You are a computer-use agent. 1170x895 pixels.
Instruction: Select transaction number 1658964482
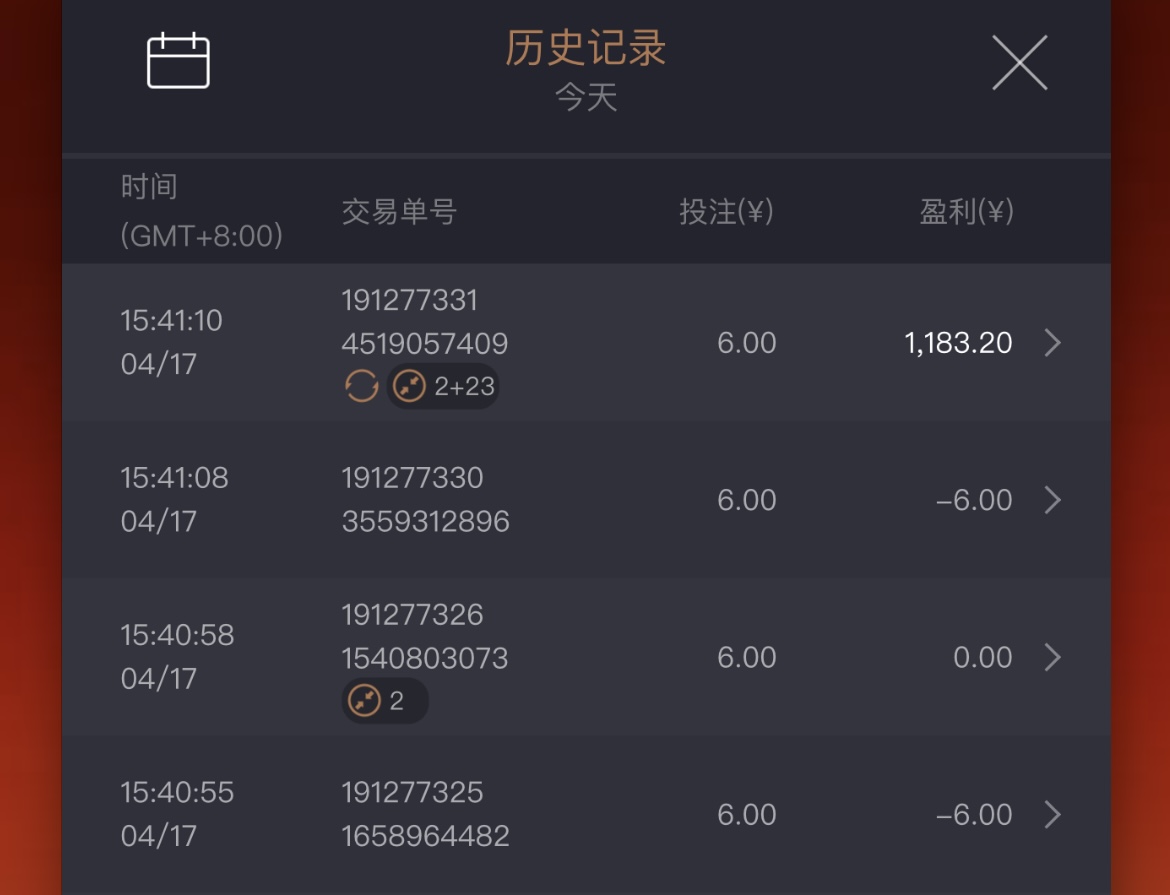coord(425,836)
